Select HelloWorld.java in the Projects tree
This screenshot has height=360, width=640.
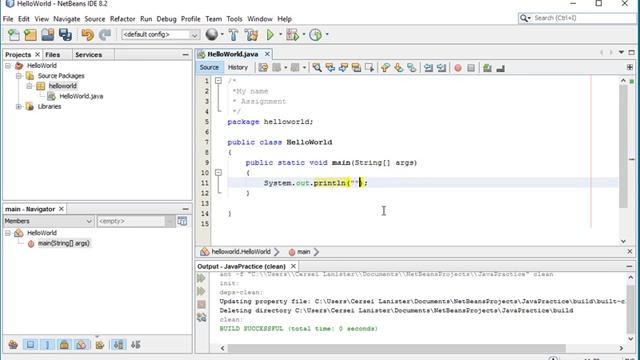[81, 96]
